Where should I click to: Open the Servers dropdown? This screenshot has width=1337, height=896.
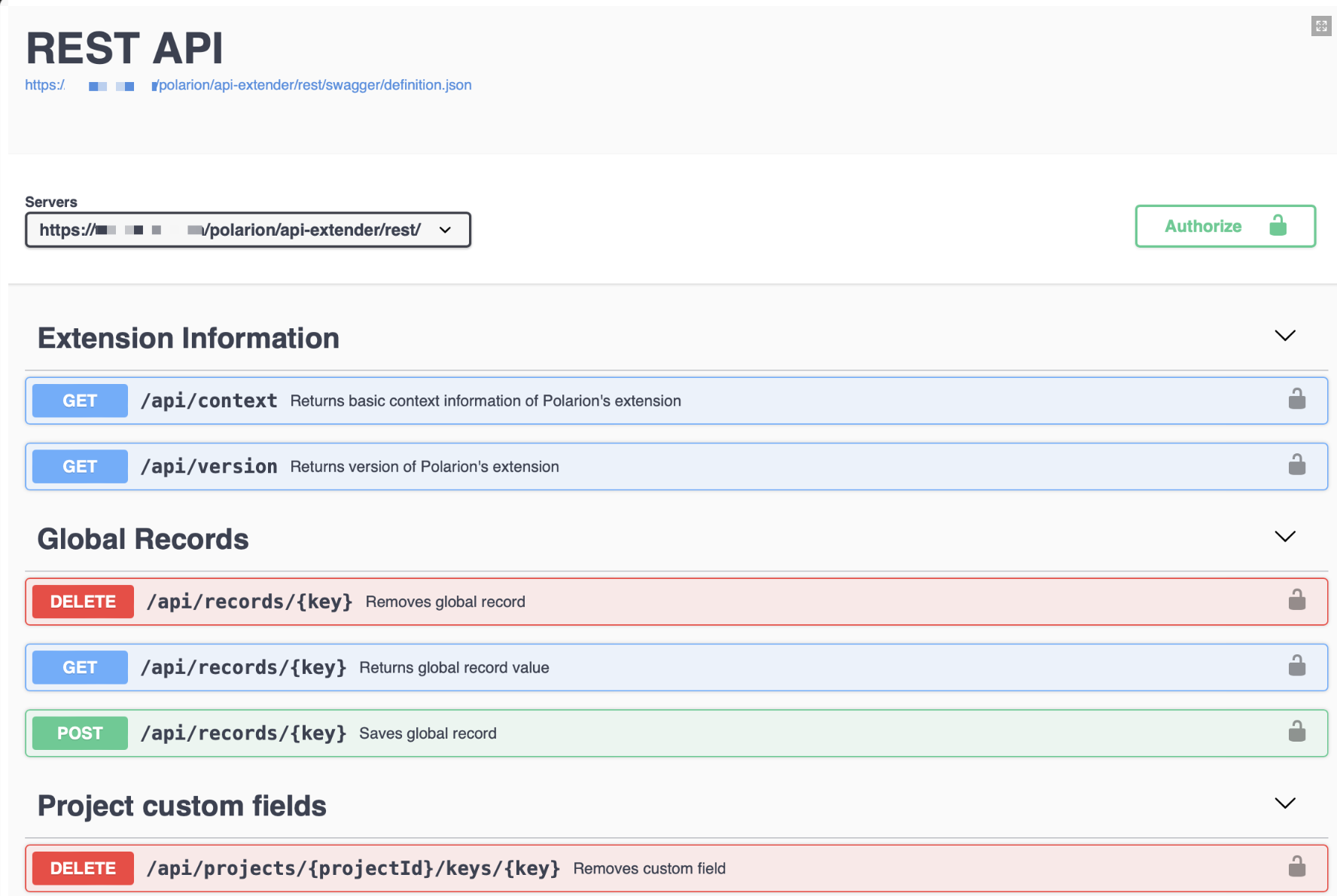click(248, 230)
